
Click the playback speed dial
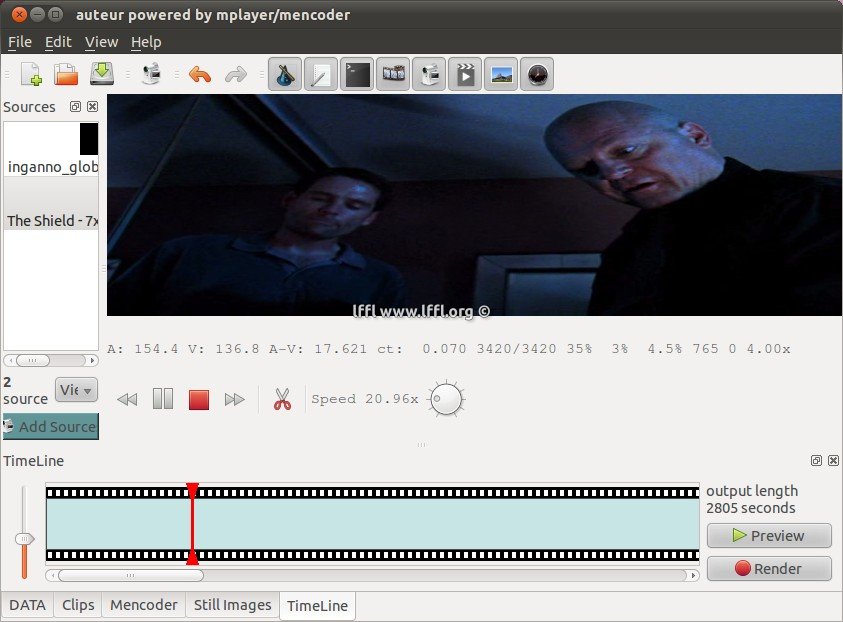[x=446, y=399]
